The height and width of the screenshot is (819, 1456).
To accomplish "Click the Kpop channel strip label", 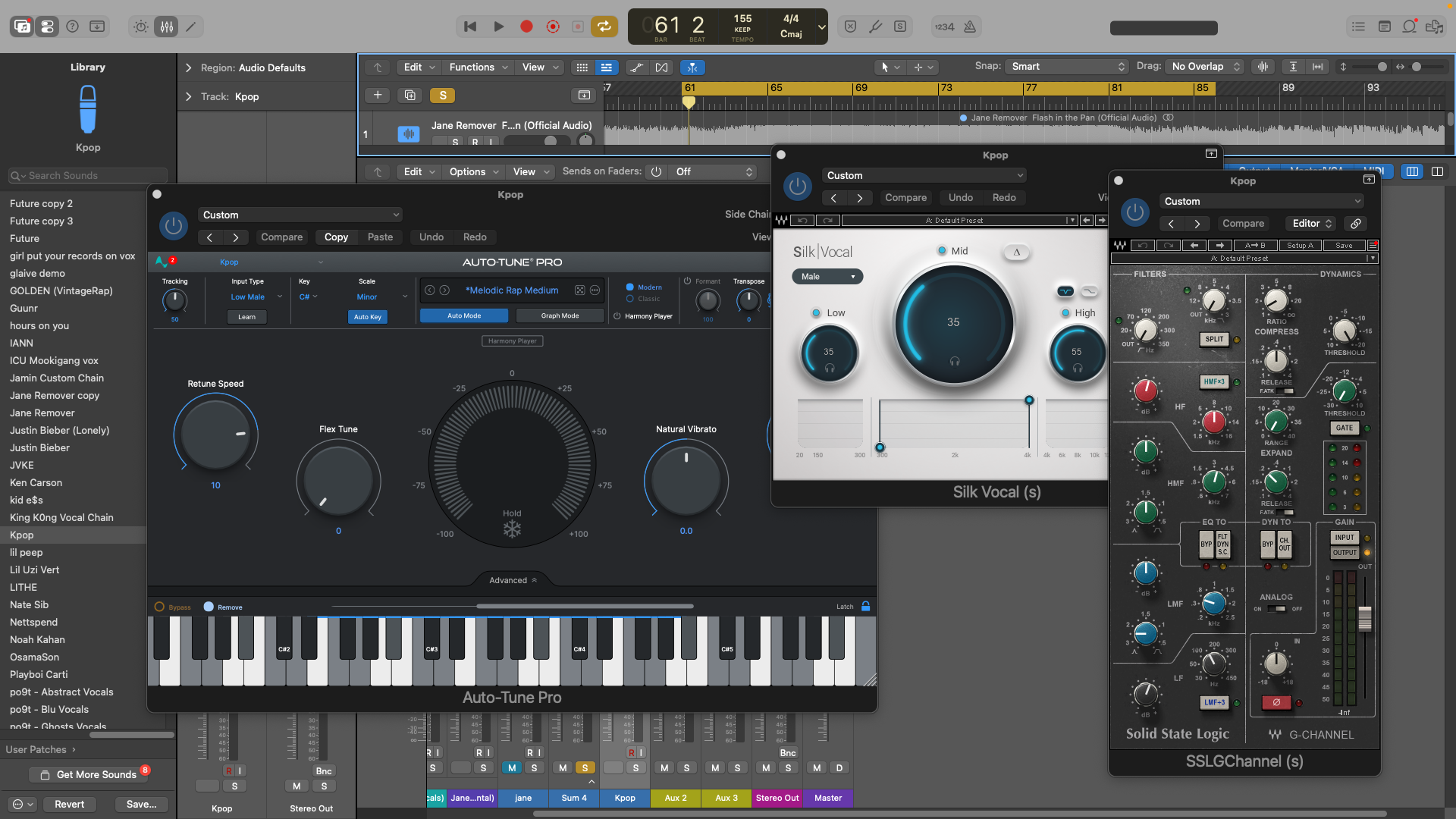I will (625, 798).
